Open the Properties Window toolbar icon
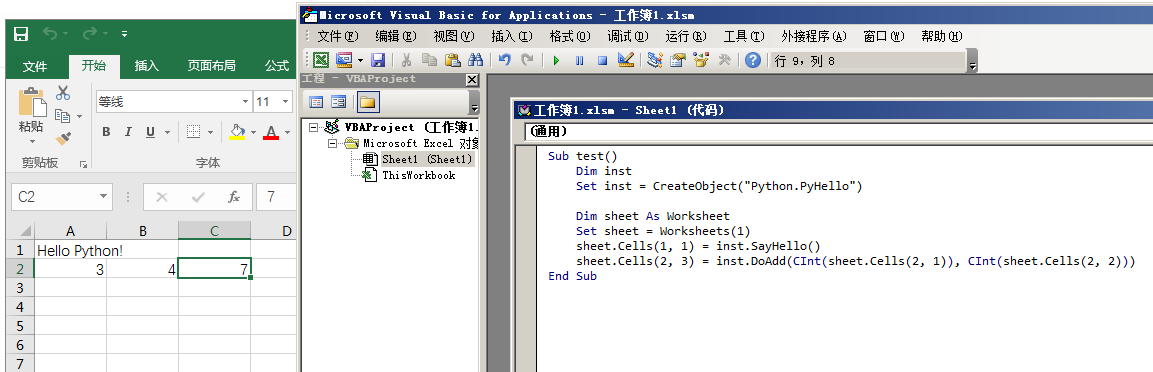This screenshot has height=372, width=1153. tap(677, 60)
